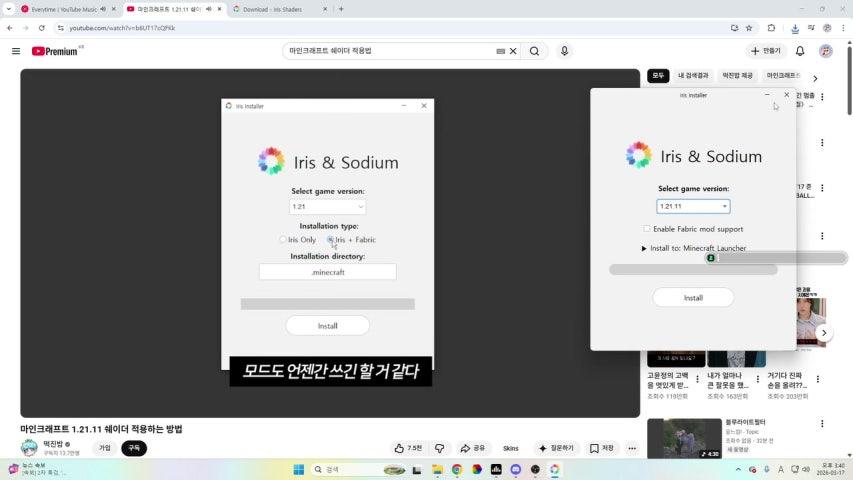This screenshot has height=480, width=853.
Task: Open tab search dropdown in Chrome
Action: (9, 9)
